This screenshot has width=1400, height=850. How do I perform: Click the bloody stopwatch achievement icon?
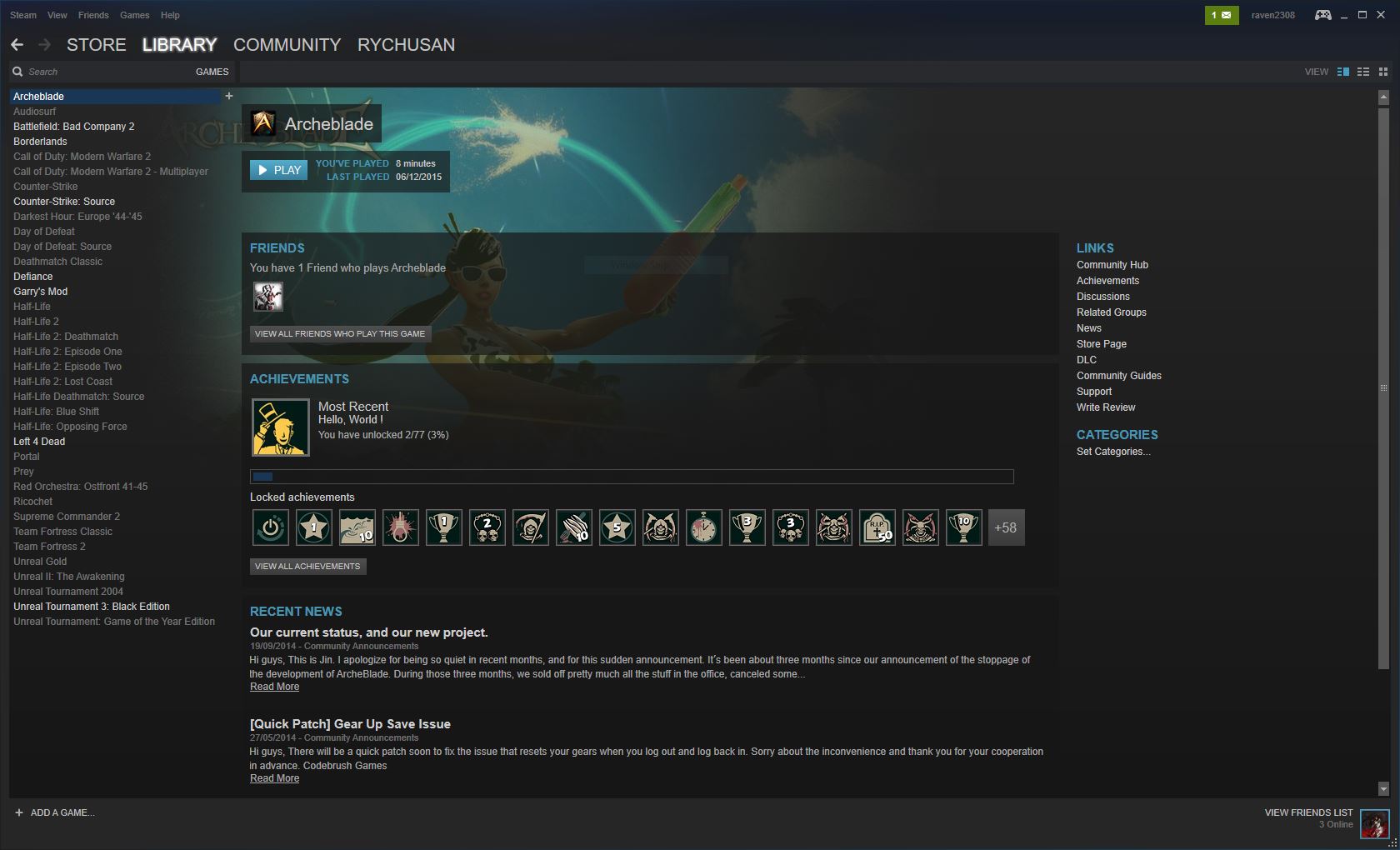tap(704, 527)
